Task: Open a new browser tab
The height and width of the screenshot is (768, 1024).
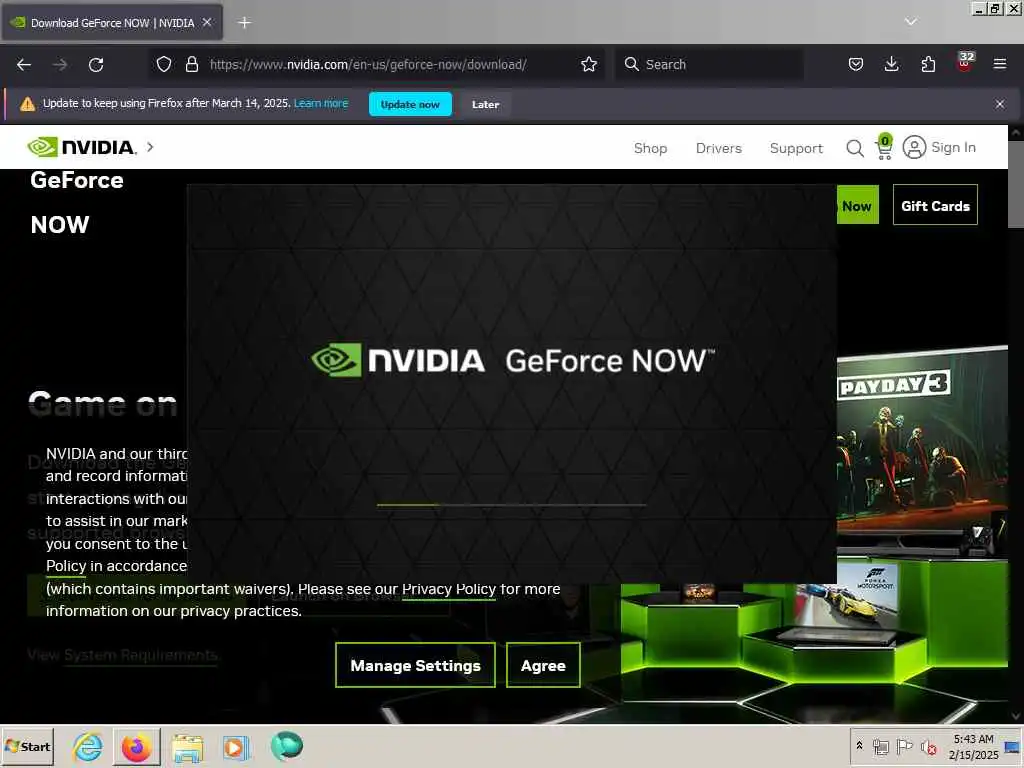Action: tap(244, 23)
